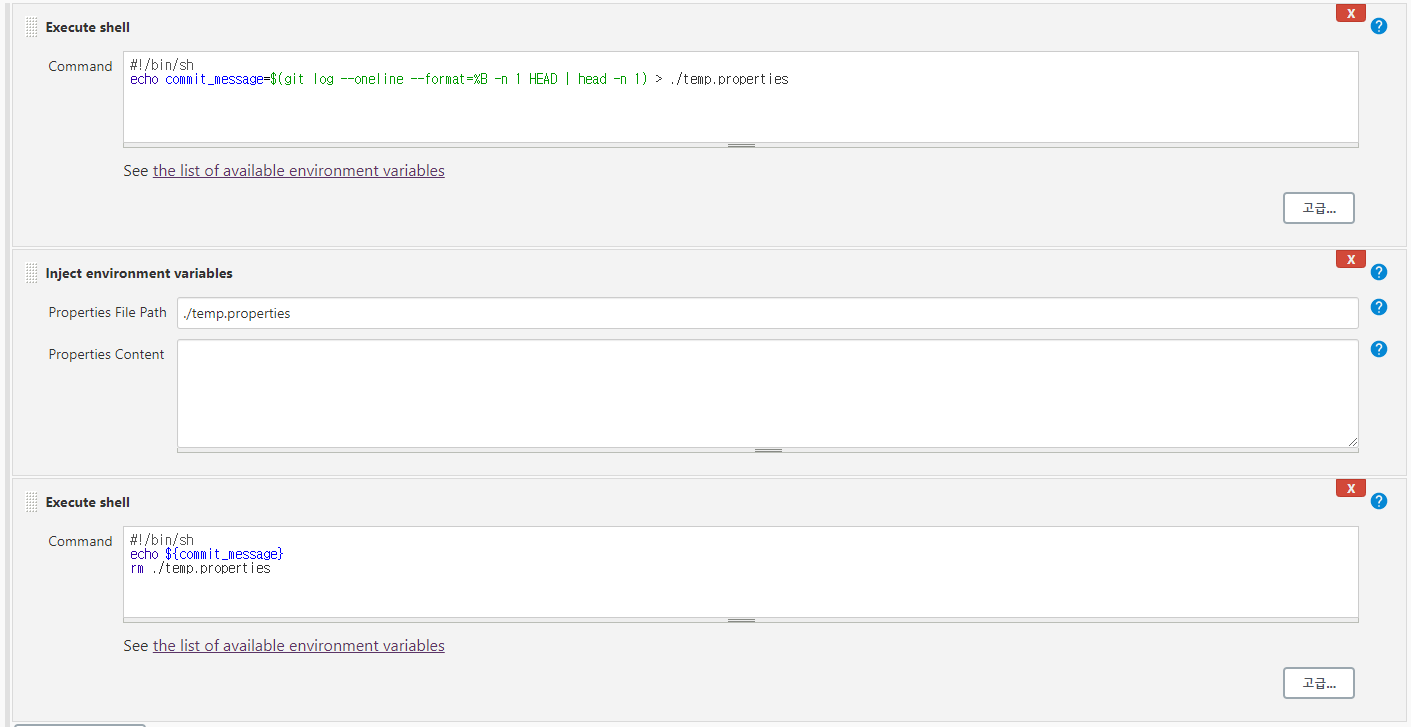The image size is (1411, 727).
Task: Show help for Properties File Path
Action: [1379, 307]
